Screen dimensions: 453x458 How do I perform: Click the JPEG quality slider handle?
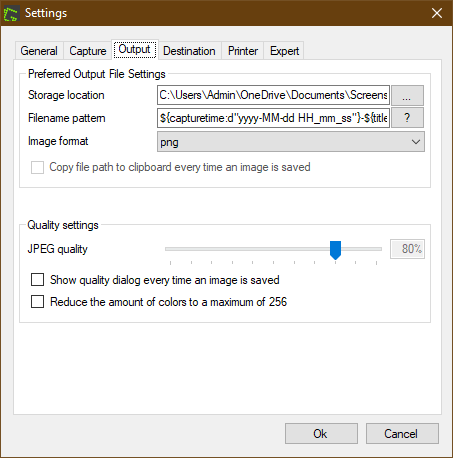click(335, 250)
